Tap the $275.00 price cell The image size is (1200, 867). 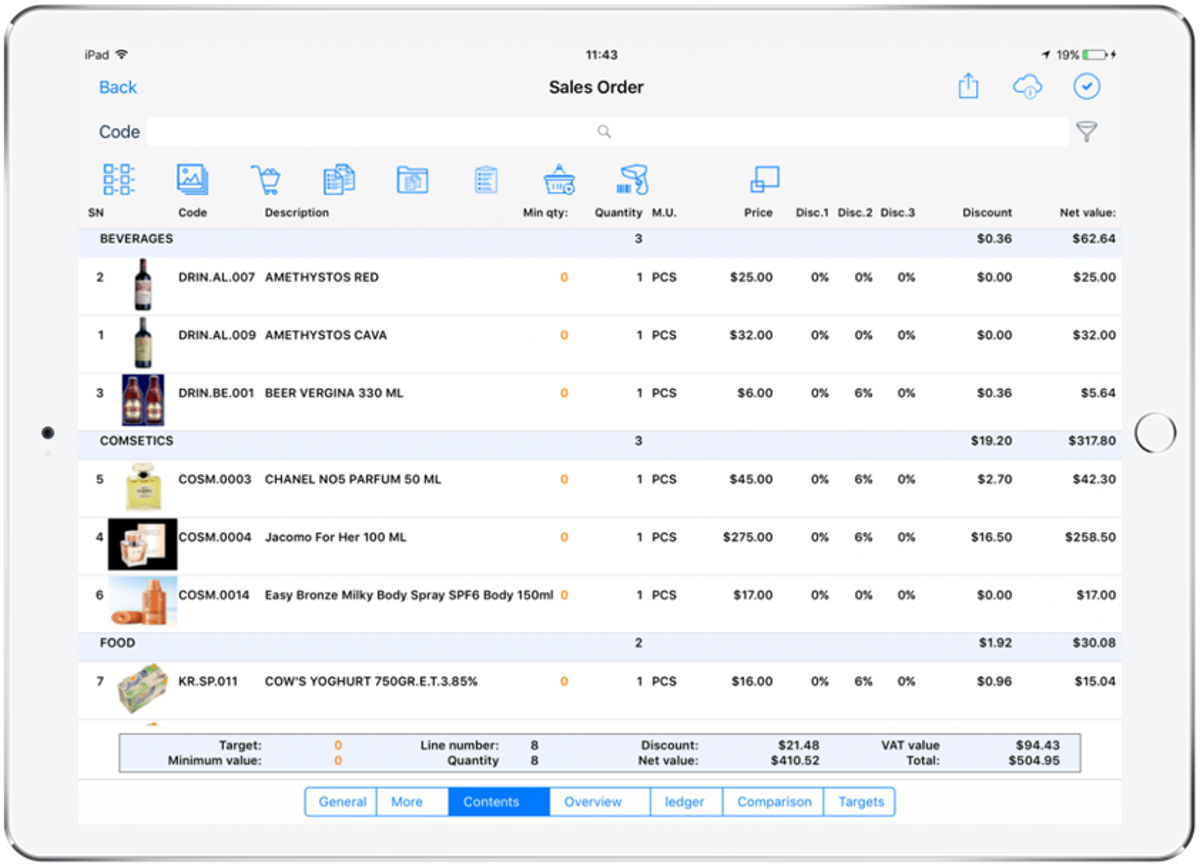(748, 538)
